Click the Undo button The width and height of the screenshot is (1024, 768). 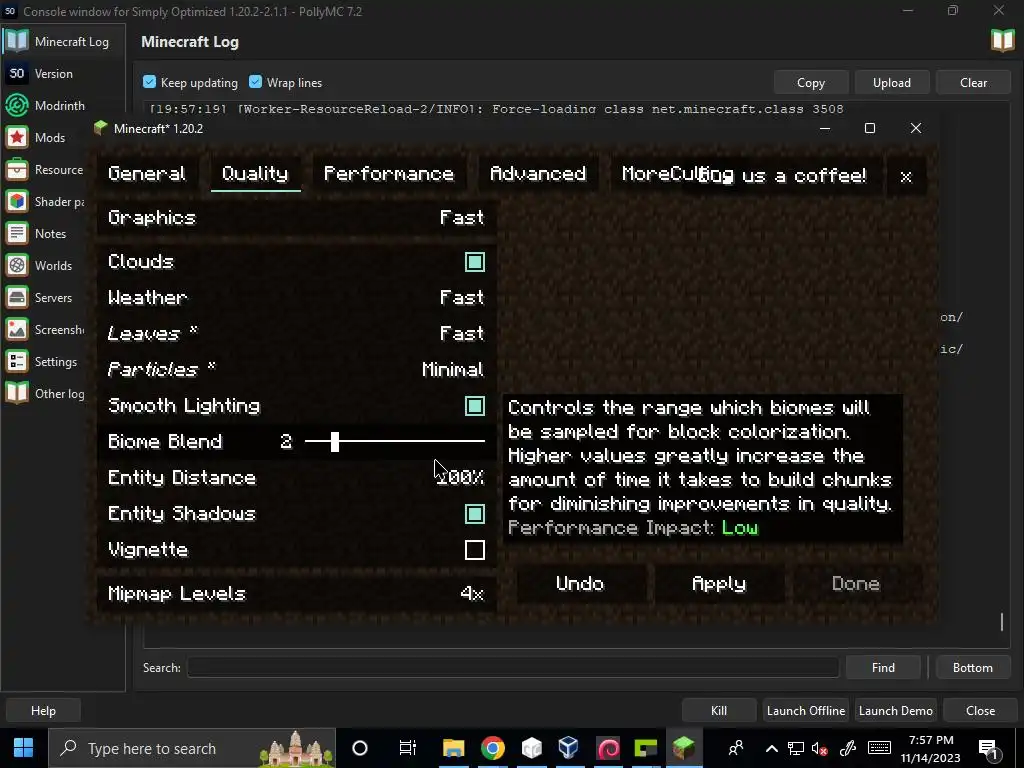click(580, 584)
